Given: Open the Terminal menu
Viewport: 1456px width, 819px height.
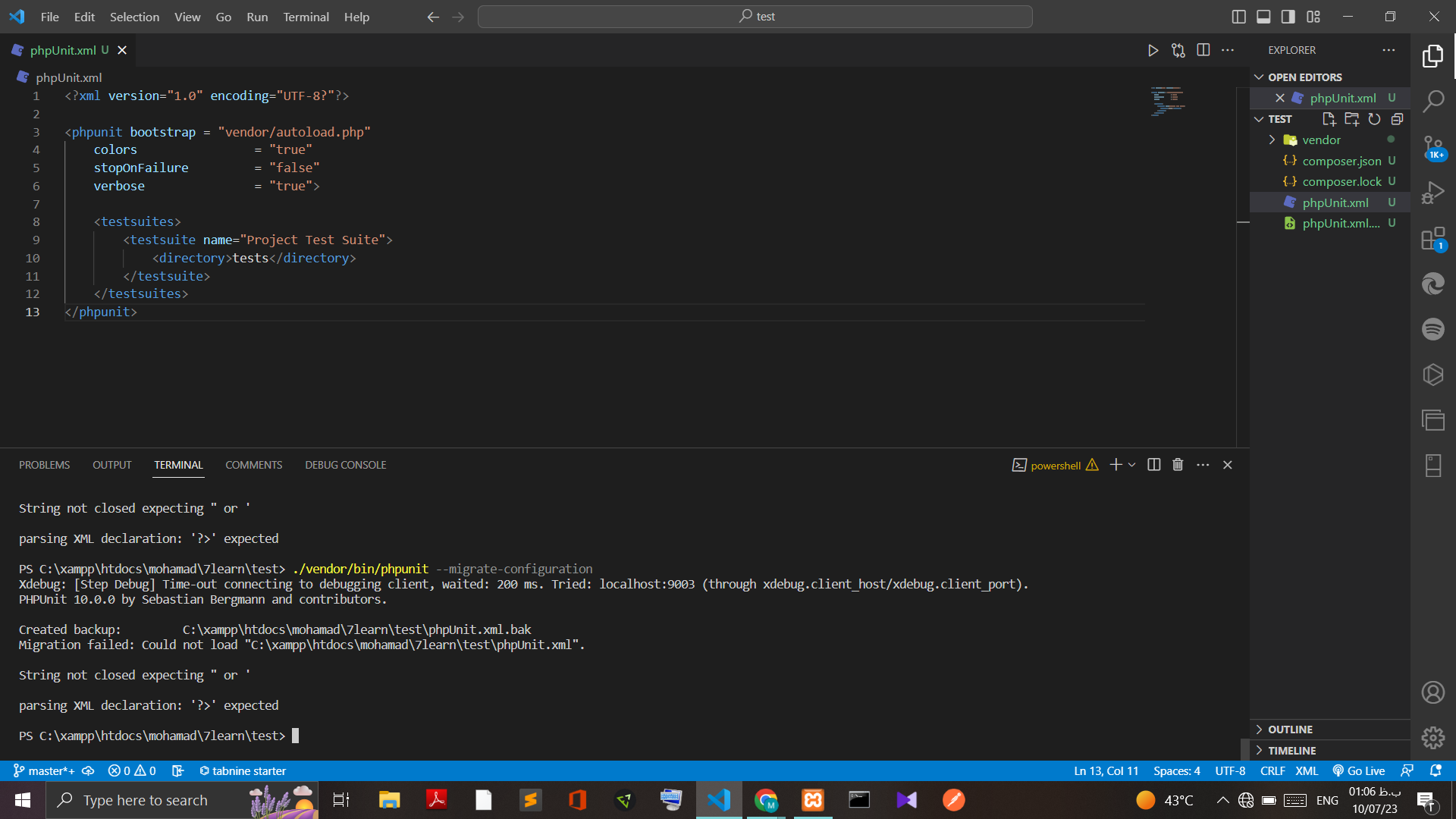Looking at the screenshot, I should point(306,17).
